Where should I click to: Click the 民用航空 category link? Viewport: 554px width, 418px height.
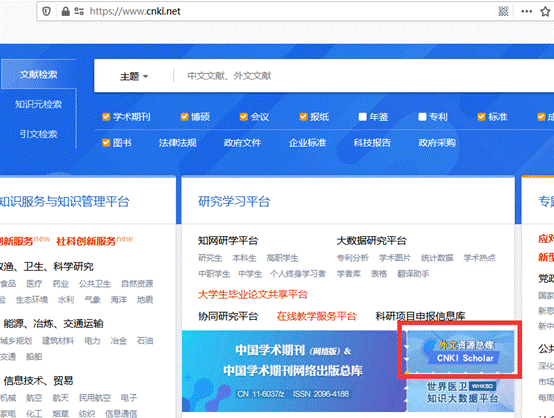[x=95, y=398]
